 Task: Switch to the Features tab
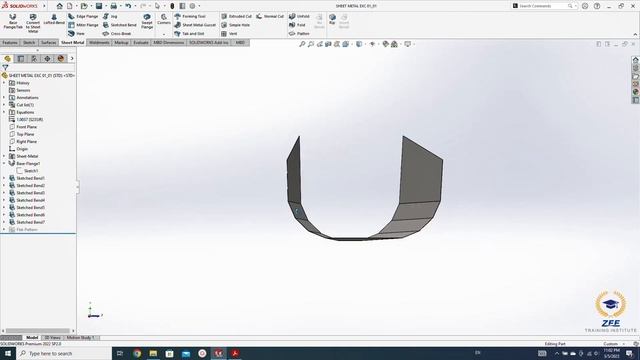(x=10, y=42)
